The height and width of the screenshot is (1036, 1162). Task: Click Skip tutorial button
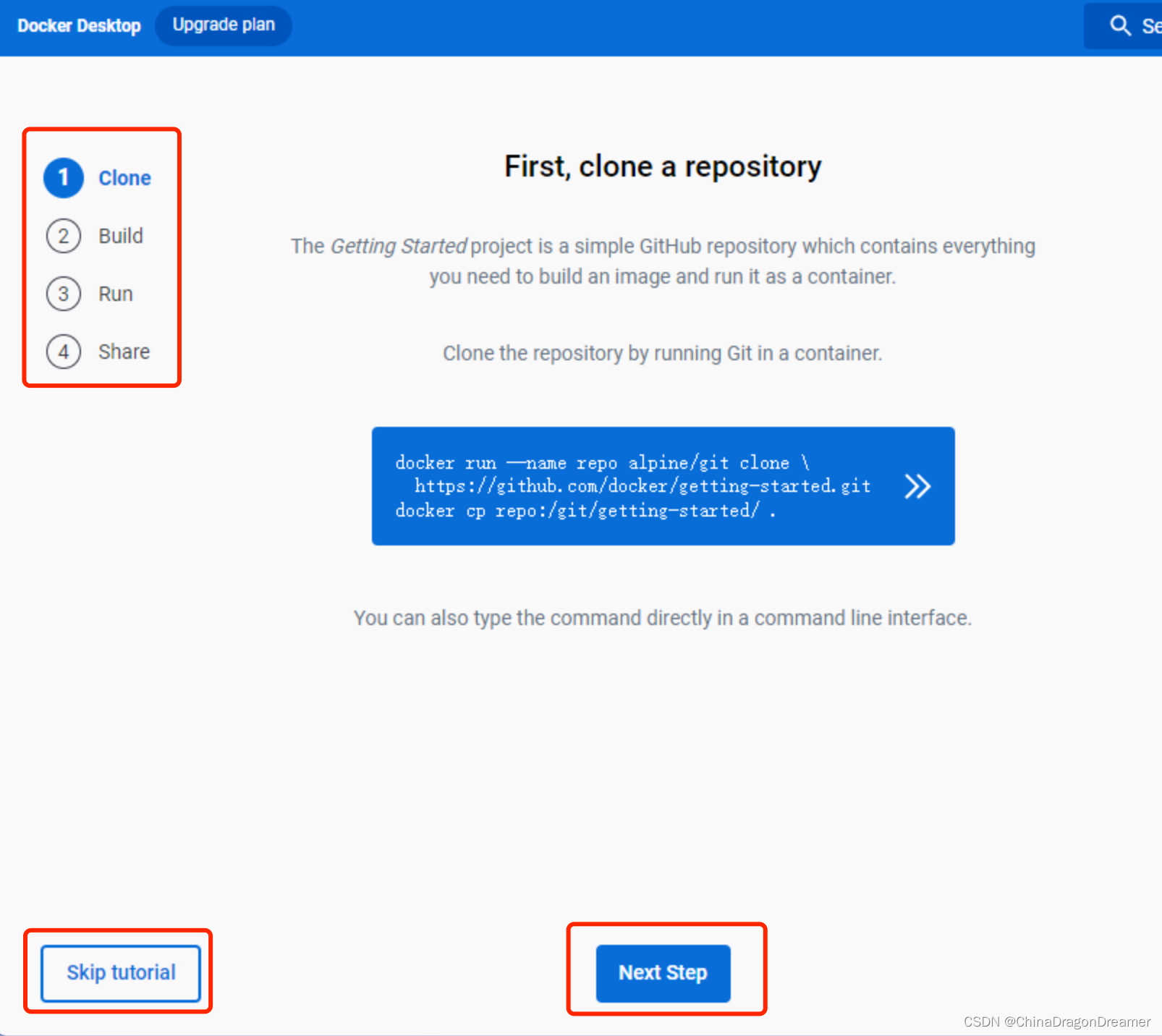pyautogui.click(x=121, y=973)
